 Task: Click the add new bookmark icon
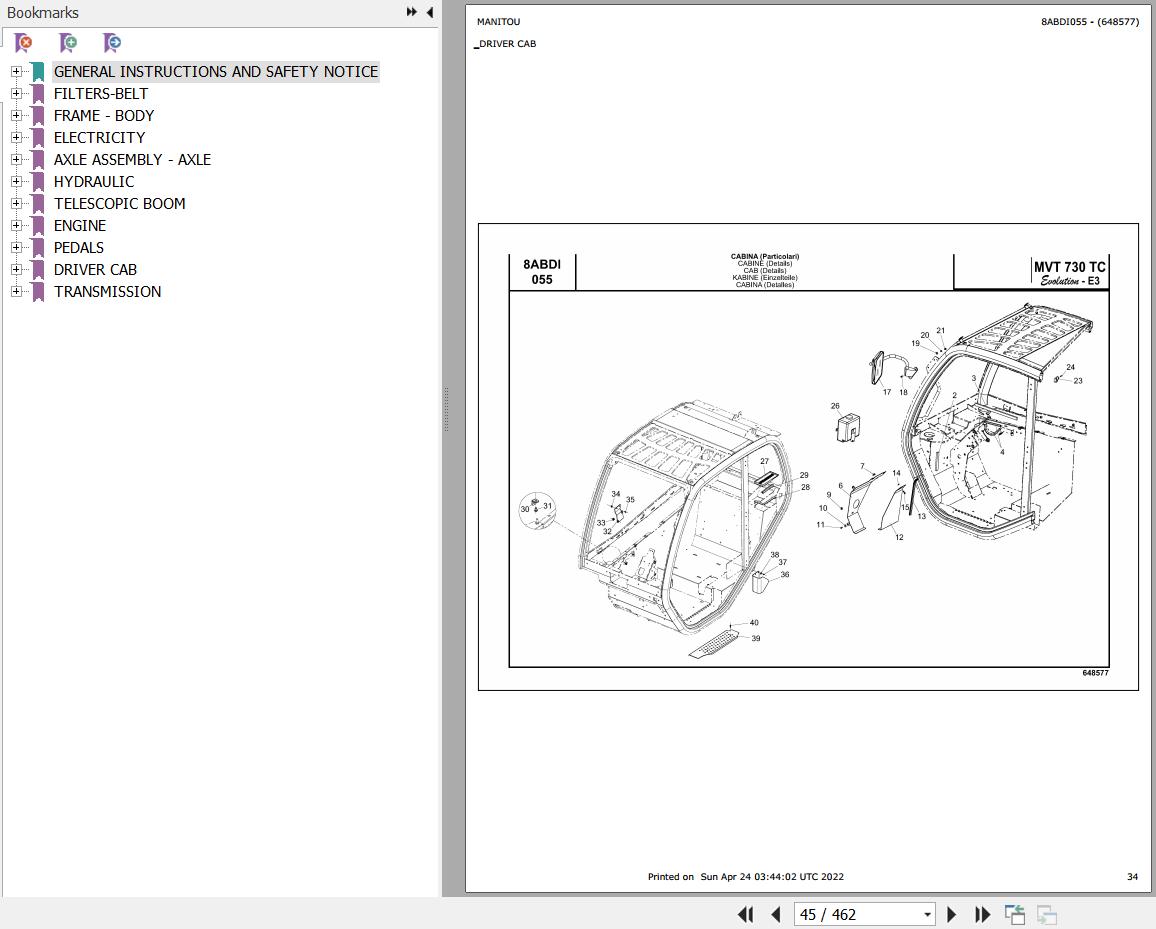pyautogui.click(x=68, y=43)
